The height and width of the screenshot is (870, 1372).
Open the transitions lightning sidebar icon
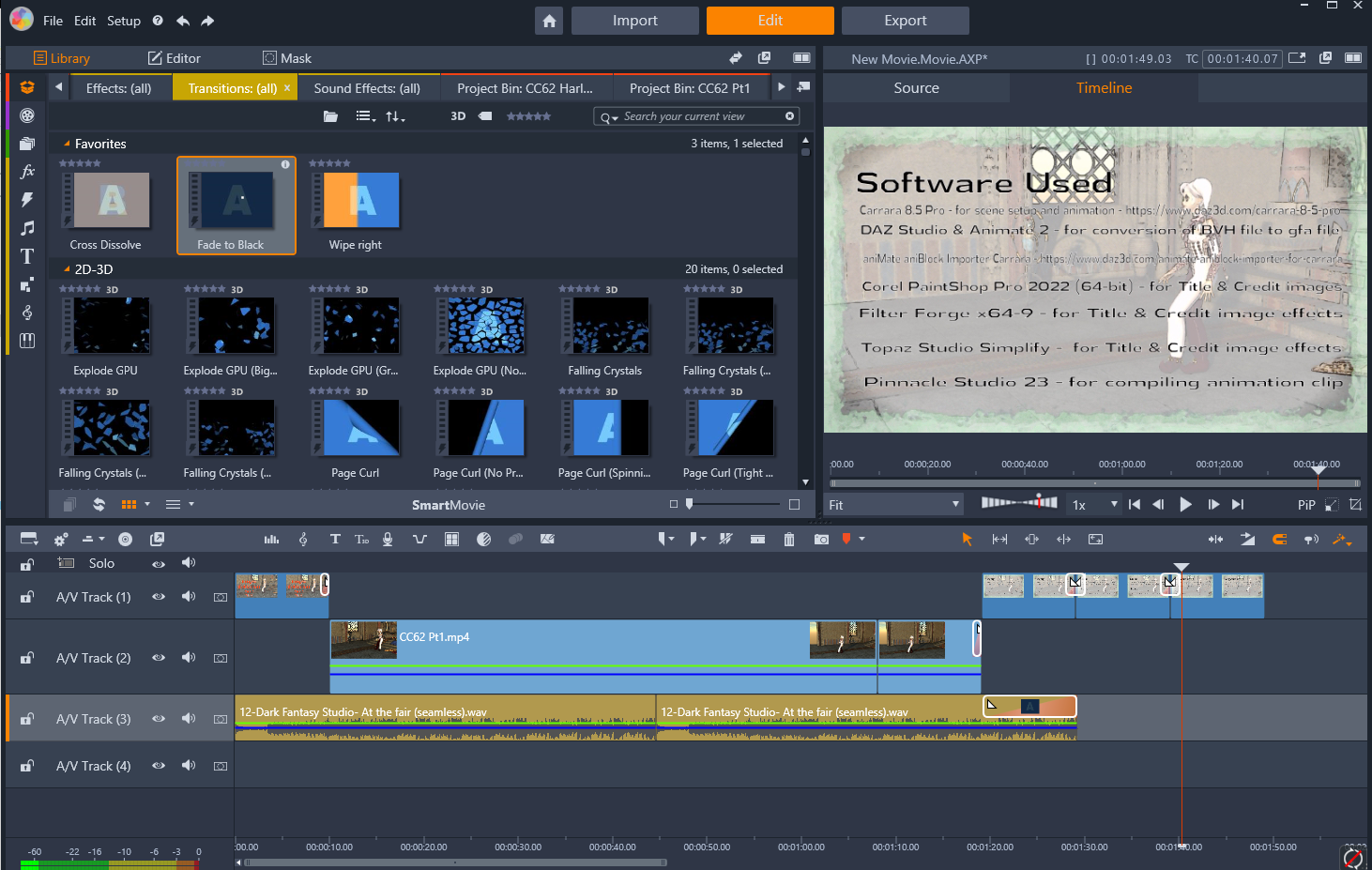[x=27, y=199]
